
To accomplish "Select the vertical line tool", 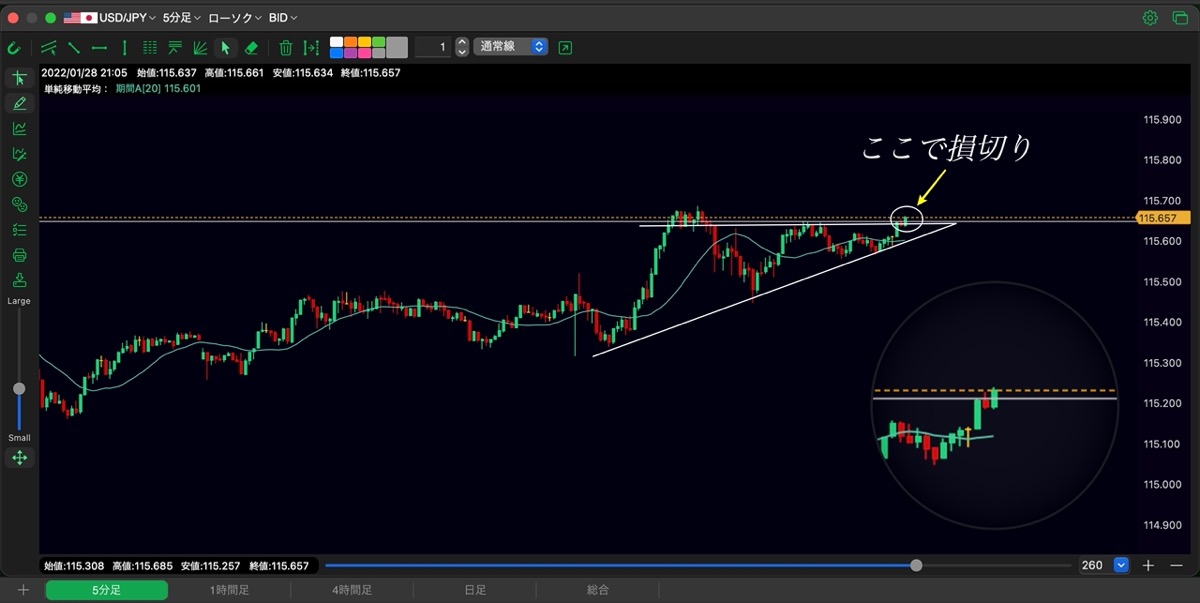I will [x=124, y=47].
